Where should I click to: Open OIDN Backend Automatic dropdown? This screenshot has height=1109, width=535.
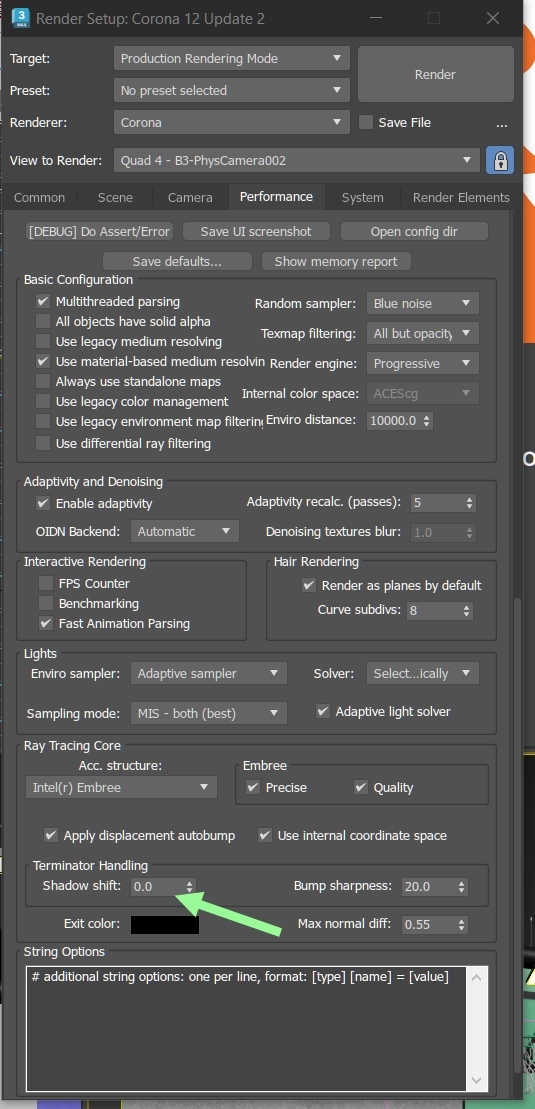185,531
